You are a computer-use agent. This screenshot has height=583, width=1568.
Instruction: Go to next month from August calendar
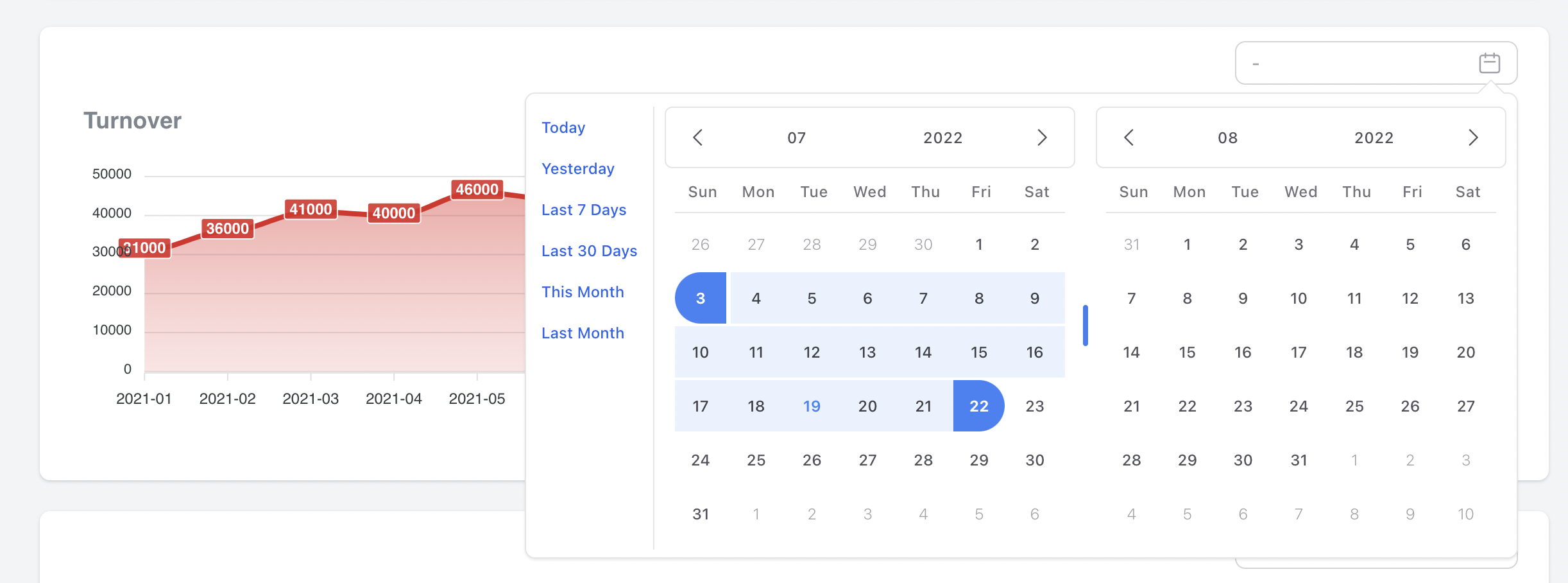coord(1473,137)
